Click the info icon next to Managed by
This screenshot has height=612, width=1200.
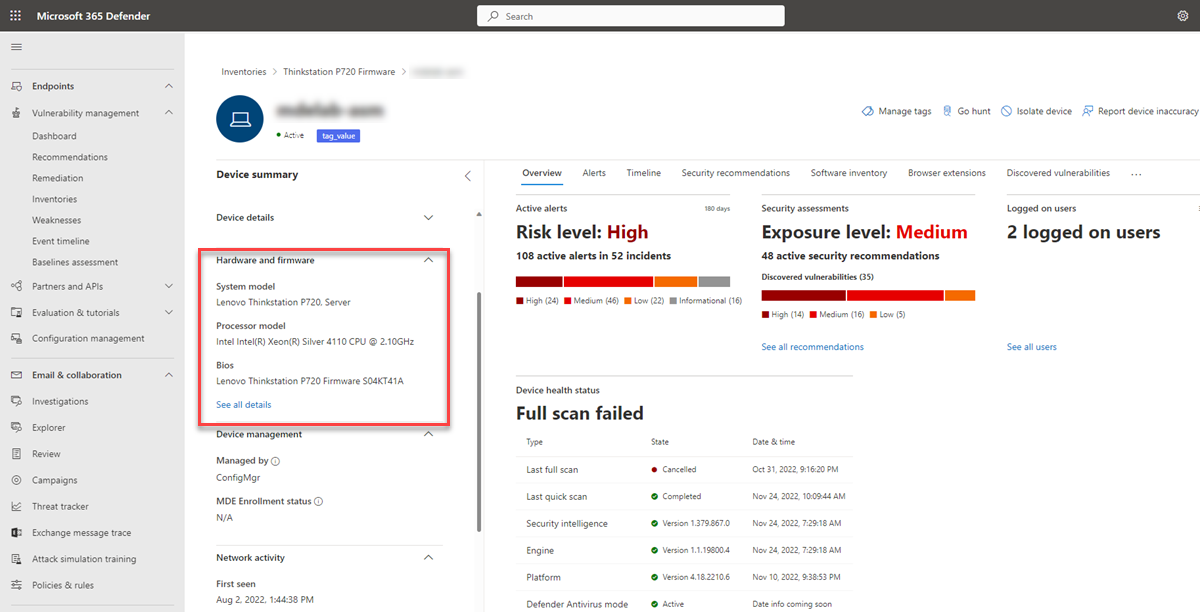click(x=275, y=461)
